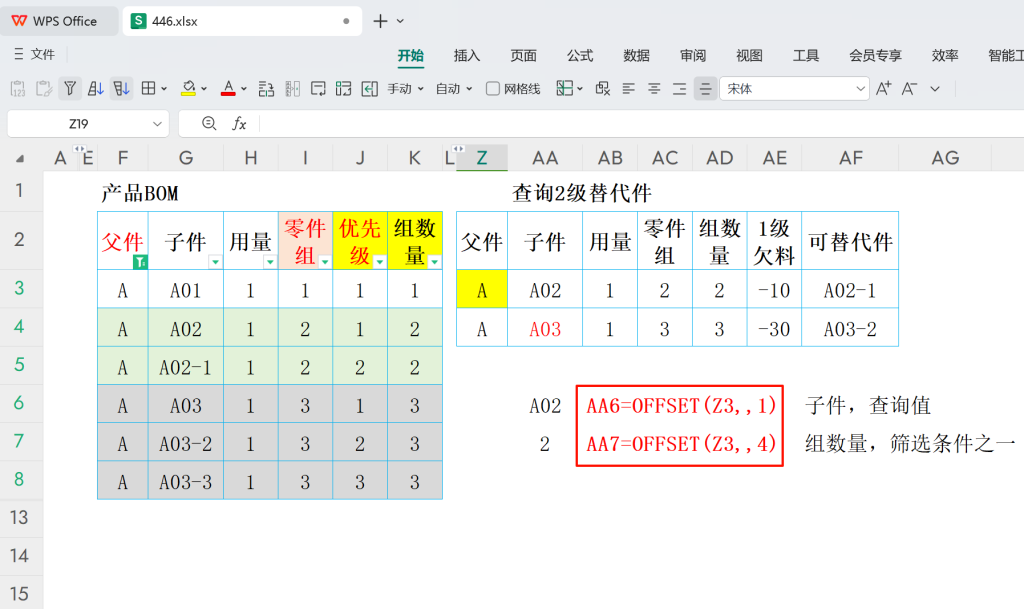Click the clear format icon
1024x609 pixels.
point(602,89)
